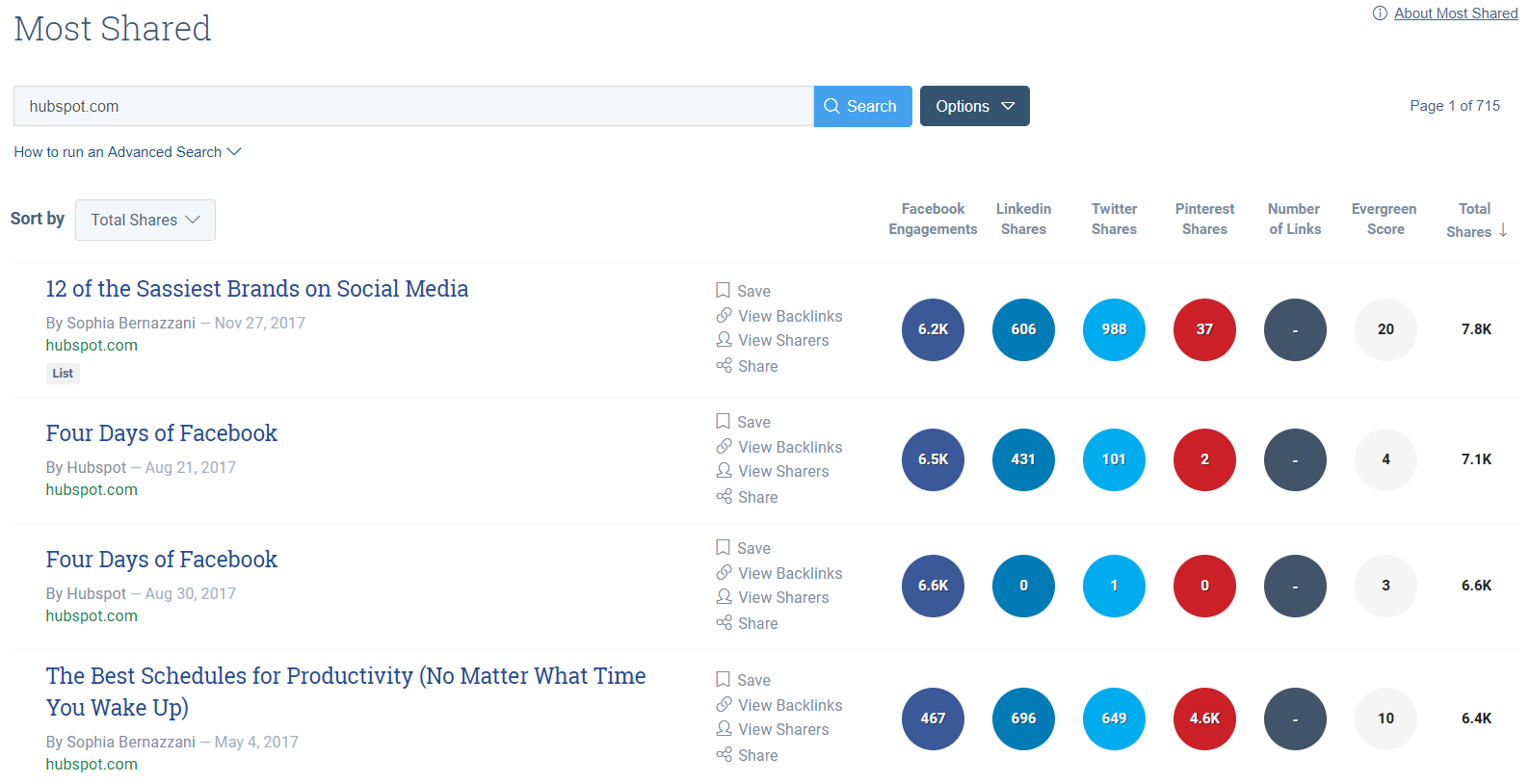Sort by Facebook Engagements column header
Screen dimensions: 1530x784
(x=933, y=219)
